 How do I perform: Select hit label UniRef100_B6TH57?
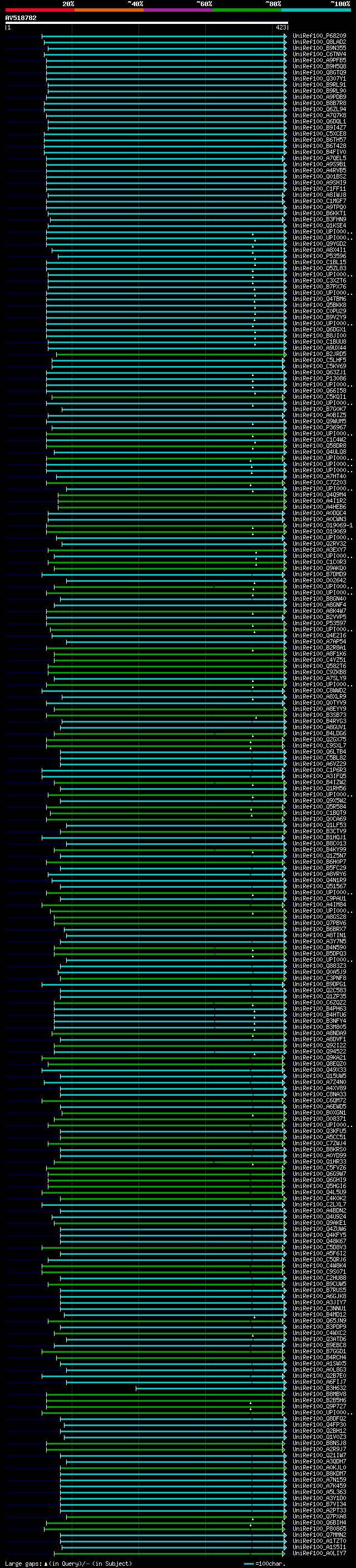point(319,140)
